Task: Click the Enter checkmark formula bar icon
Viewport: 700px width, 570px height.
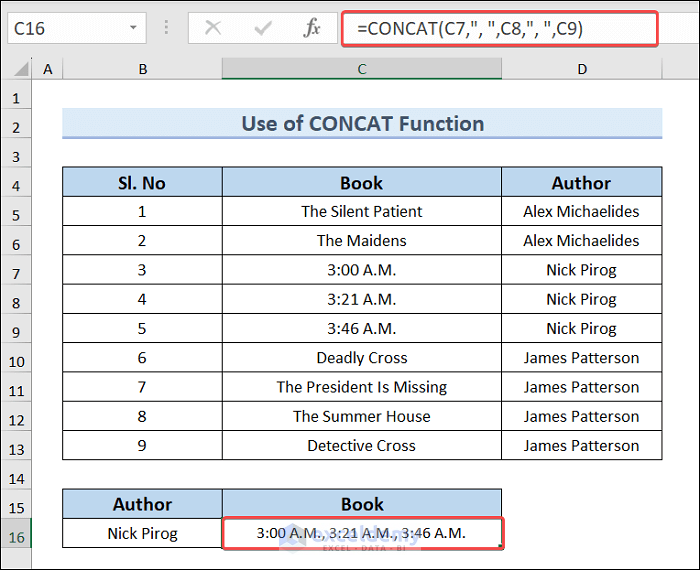Action: [x=263, y=28]
